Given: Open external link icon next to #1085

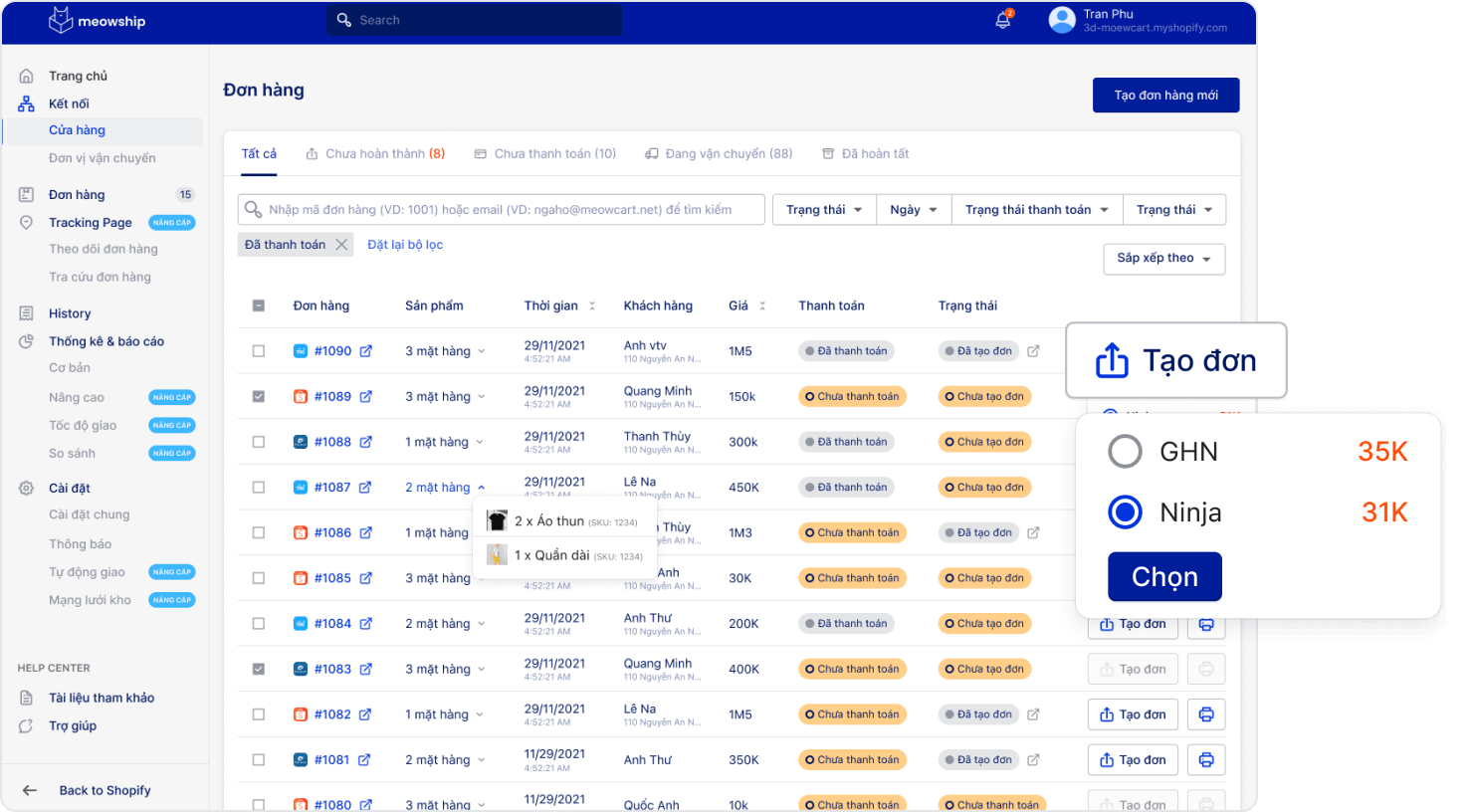Looking at the screenshot, I should pyautogui.click(x=366, y=578).
